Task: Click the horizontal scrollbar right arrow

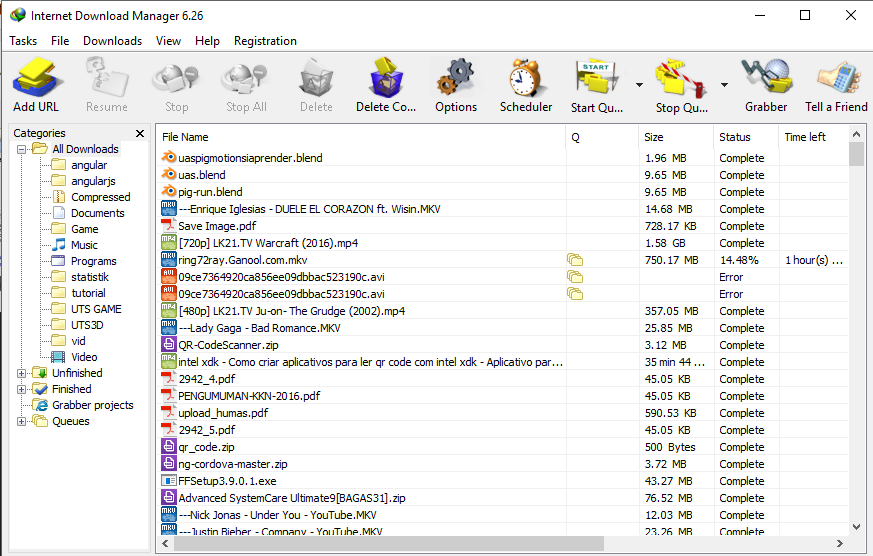Action: point(840,543)
